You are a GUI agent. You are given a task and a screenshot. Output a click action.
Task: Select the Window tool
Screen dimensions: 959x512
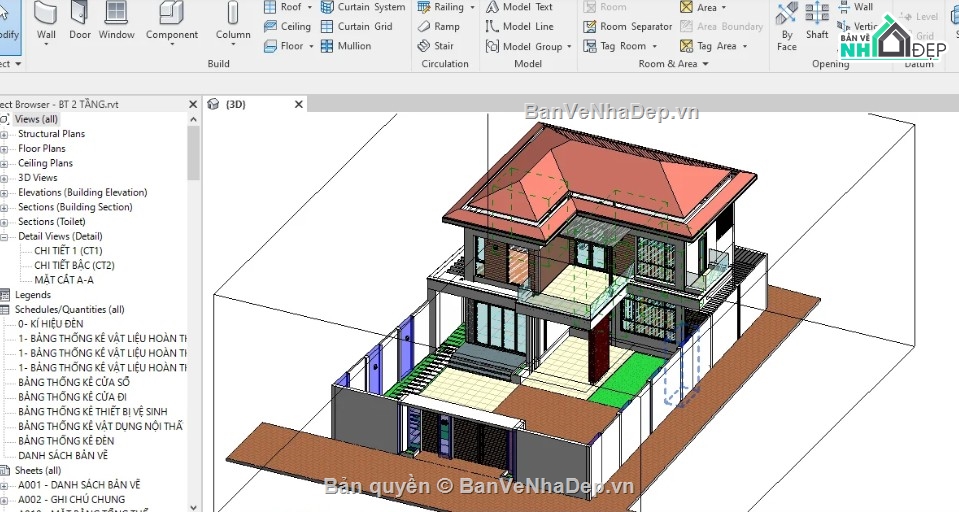tap(116, 21)
